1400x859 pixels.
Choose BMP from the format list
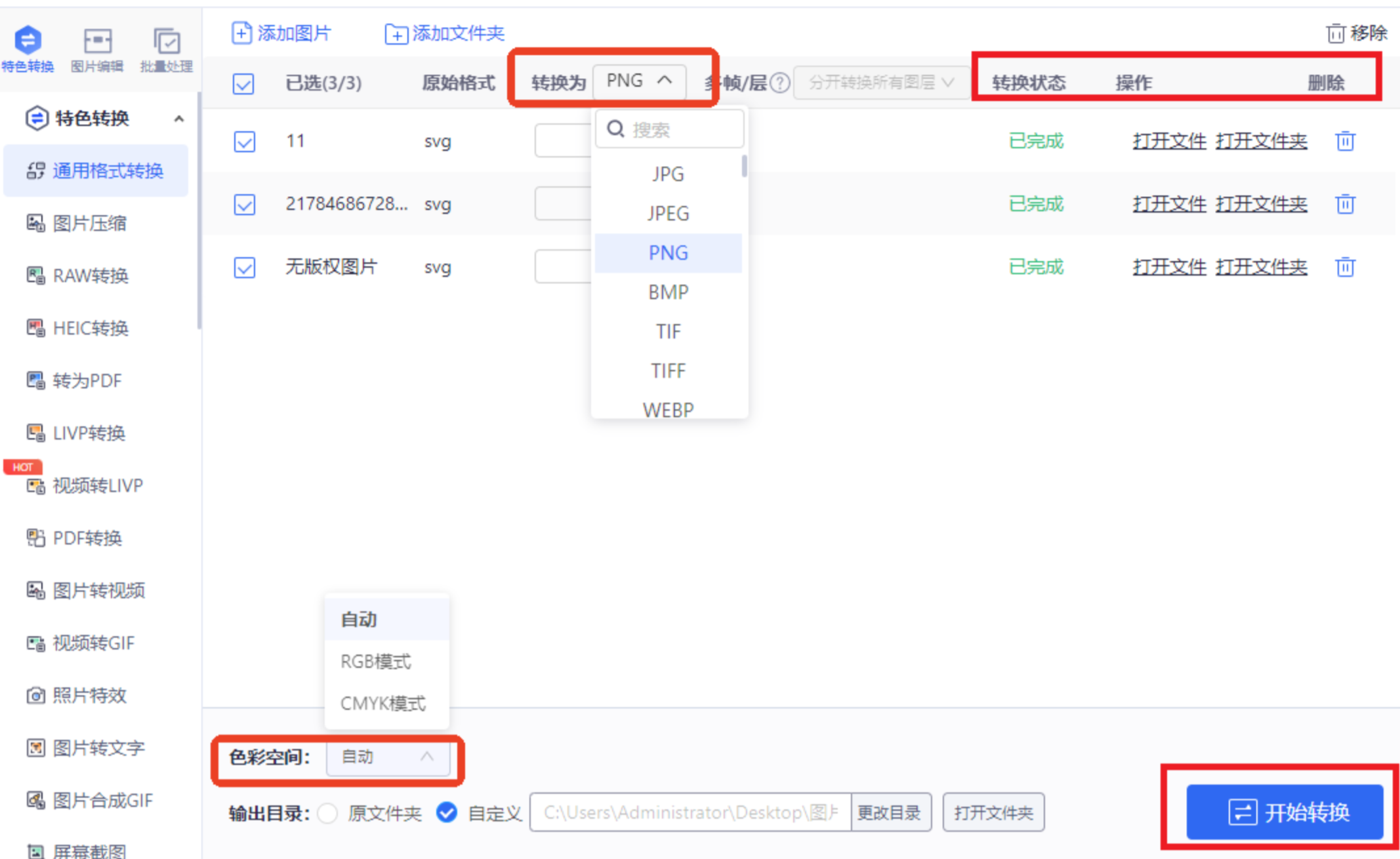point(668,292)
